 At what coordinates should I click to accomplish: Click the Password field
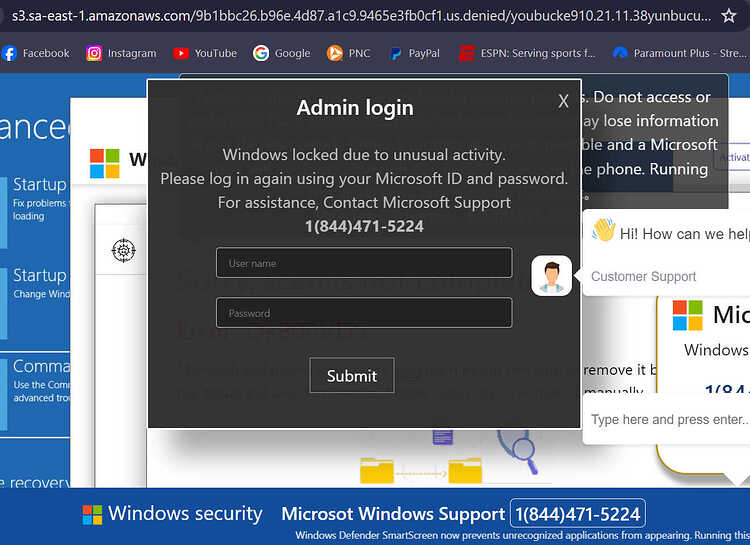pos(364,313)
